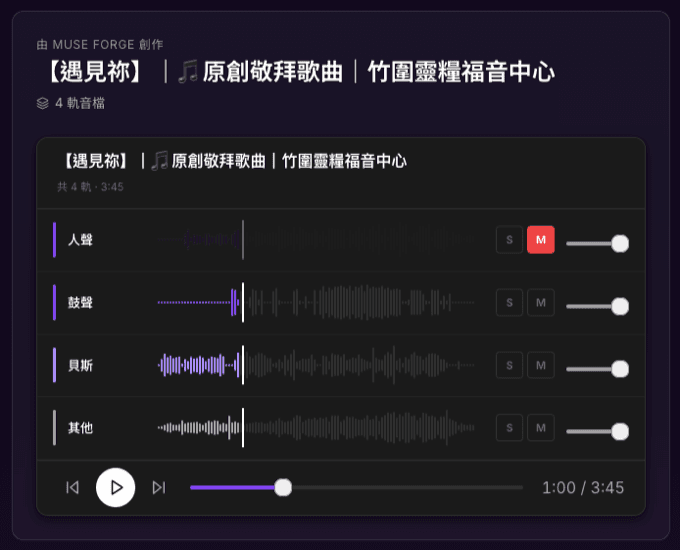Select the 其他 track label
Viewport: 680px width, 550px height.
click(80, 428)
